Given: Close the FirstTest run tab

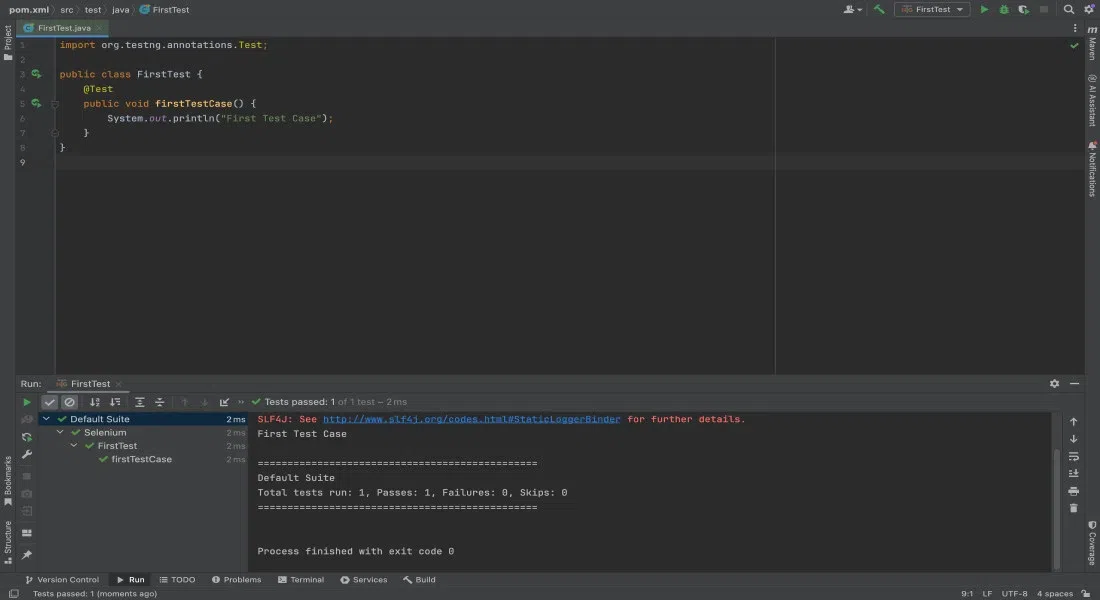Looking at the screenshot, I should [119, 384].
